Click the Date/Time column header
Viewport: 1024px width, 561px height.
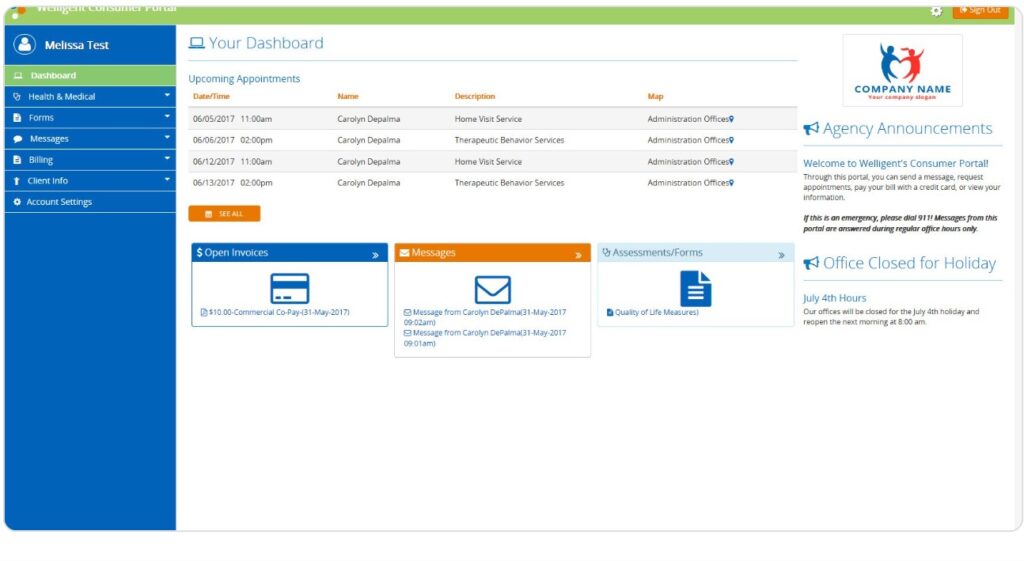[211, 96]
